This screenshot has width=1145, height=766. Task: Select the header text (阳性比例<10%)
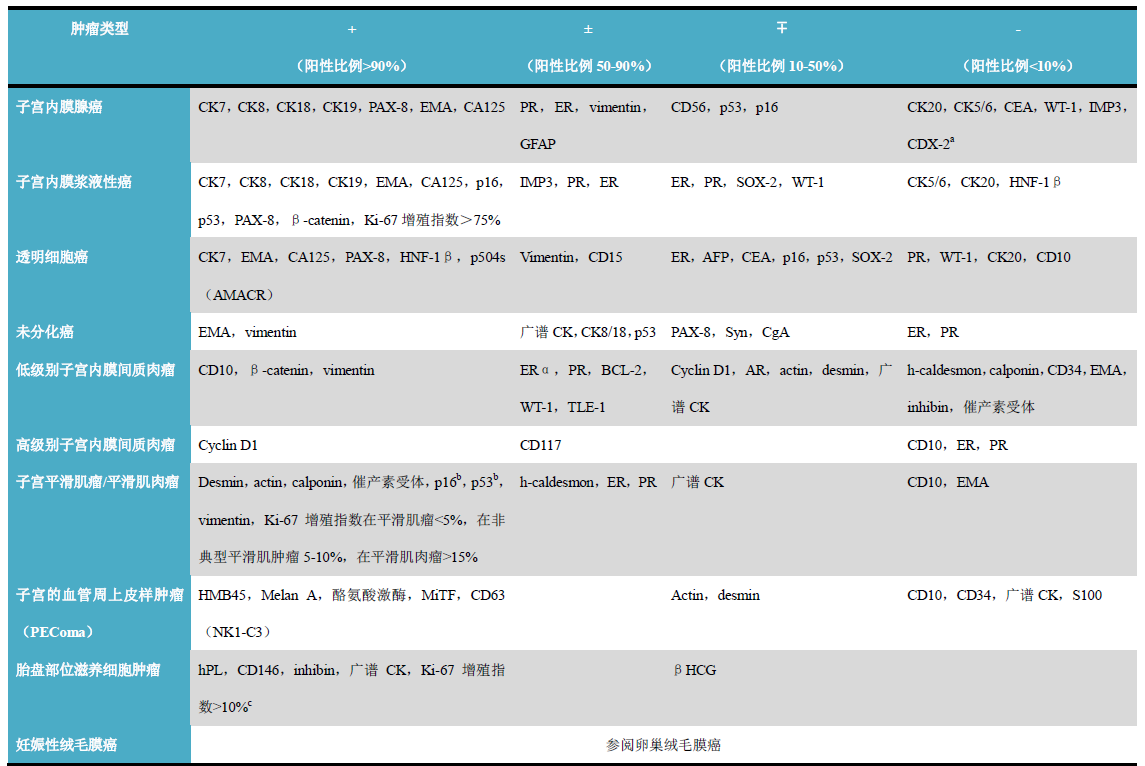click(1018, 66)
